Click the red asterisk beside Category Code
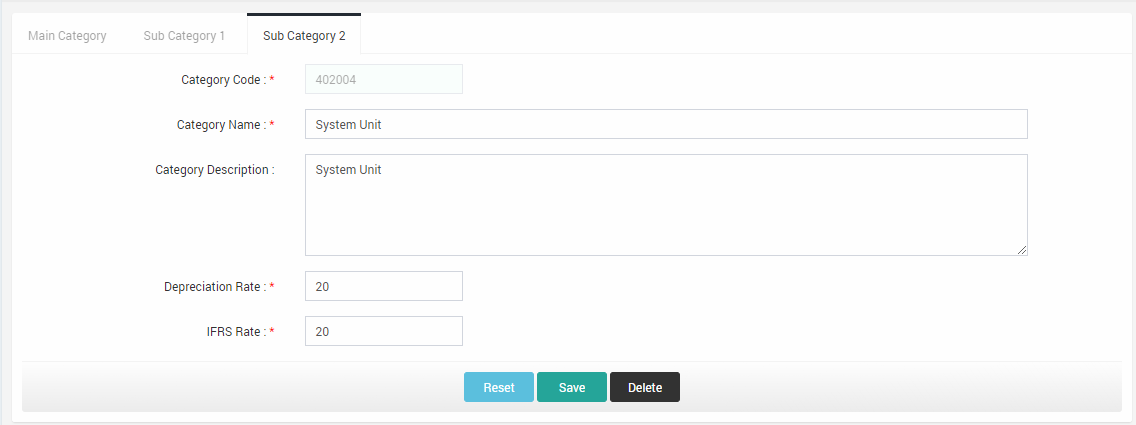 [x=272, y=80]
